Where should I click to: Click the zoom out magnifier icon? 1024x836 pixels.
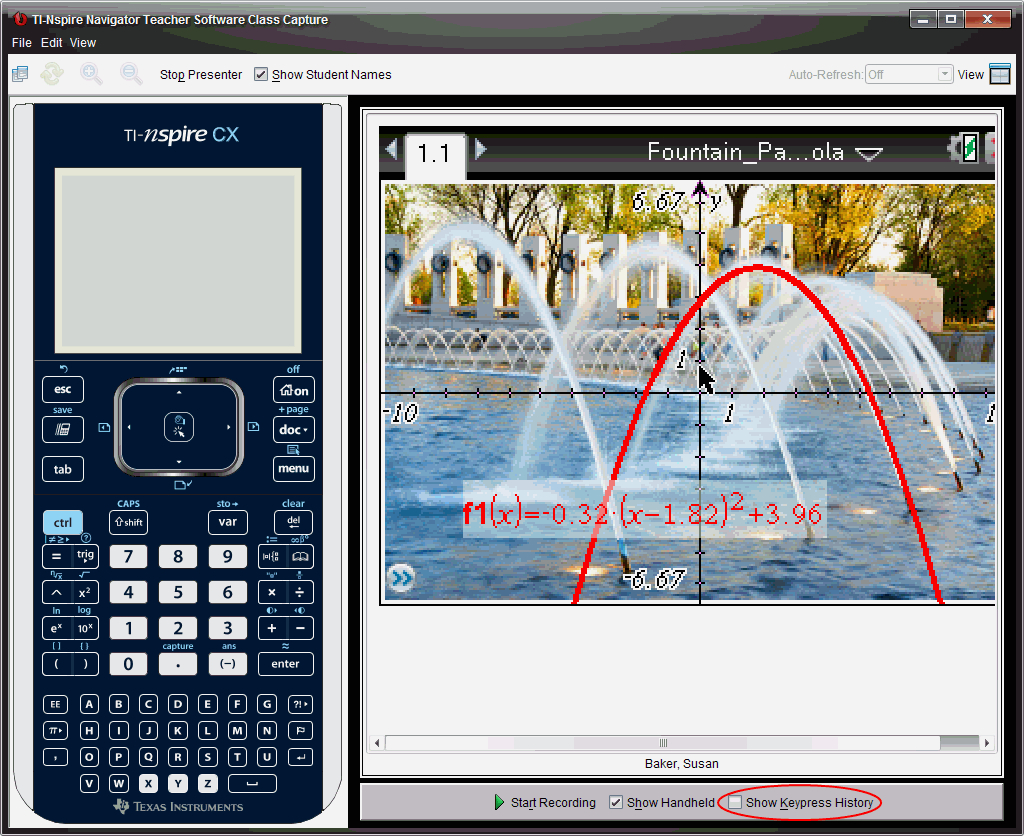(x=131, y=74)
